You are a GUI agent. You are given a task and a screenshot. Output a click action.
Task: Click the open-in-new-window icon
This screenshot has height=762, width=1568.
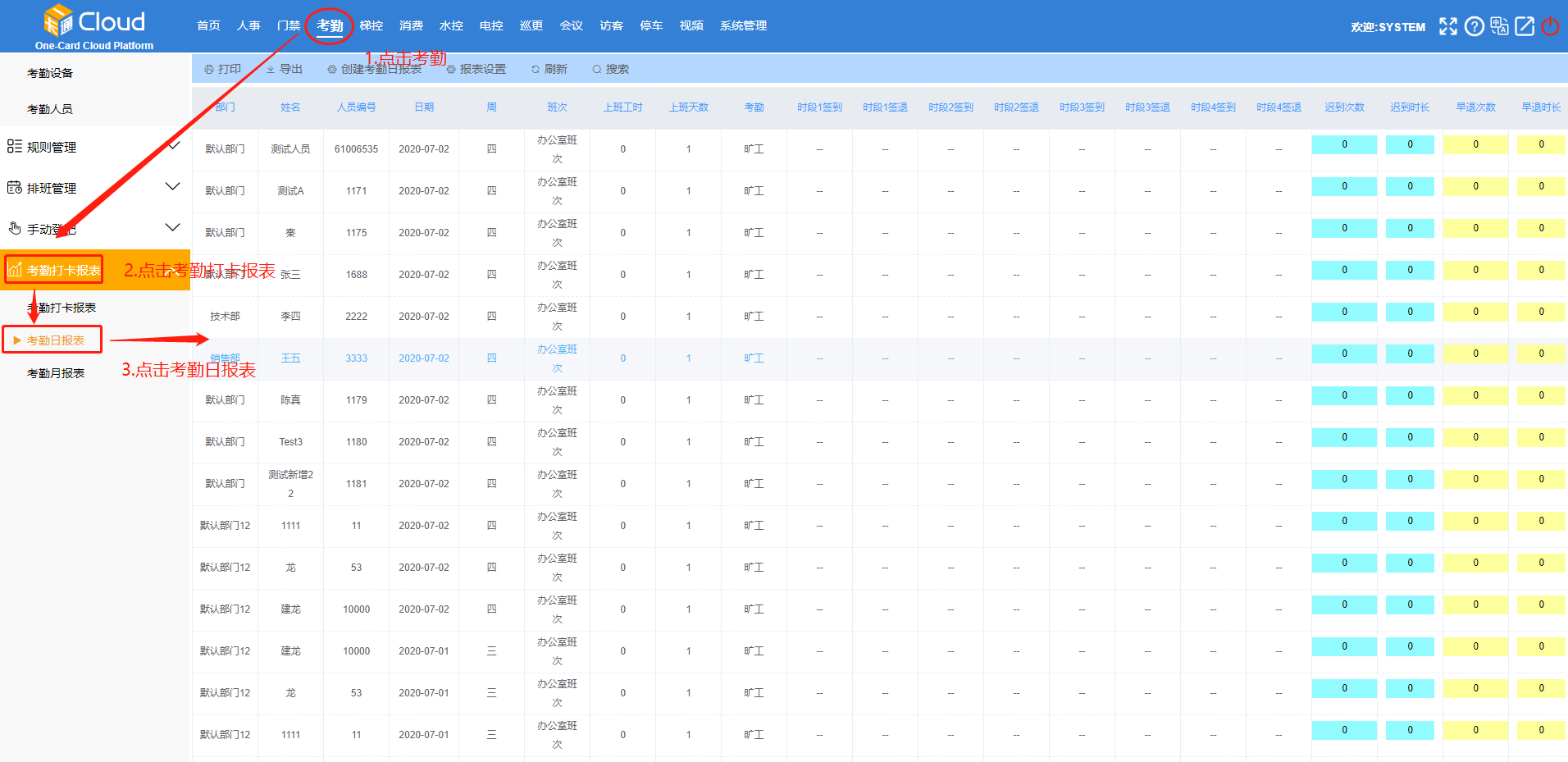point(1525,26)
